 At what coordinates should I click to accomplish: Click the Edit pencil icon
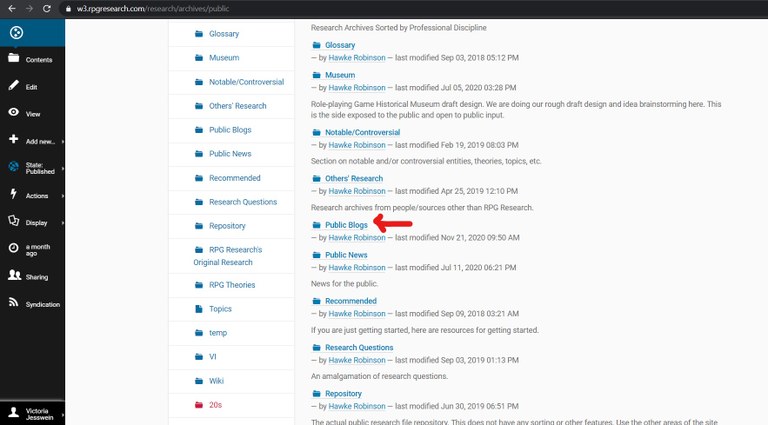point(14,86)
